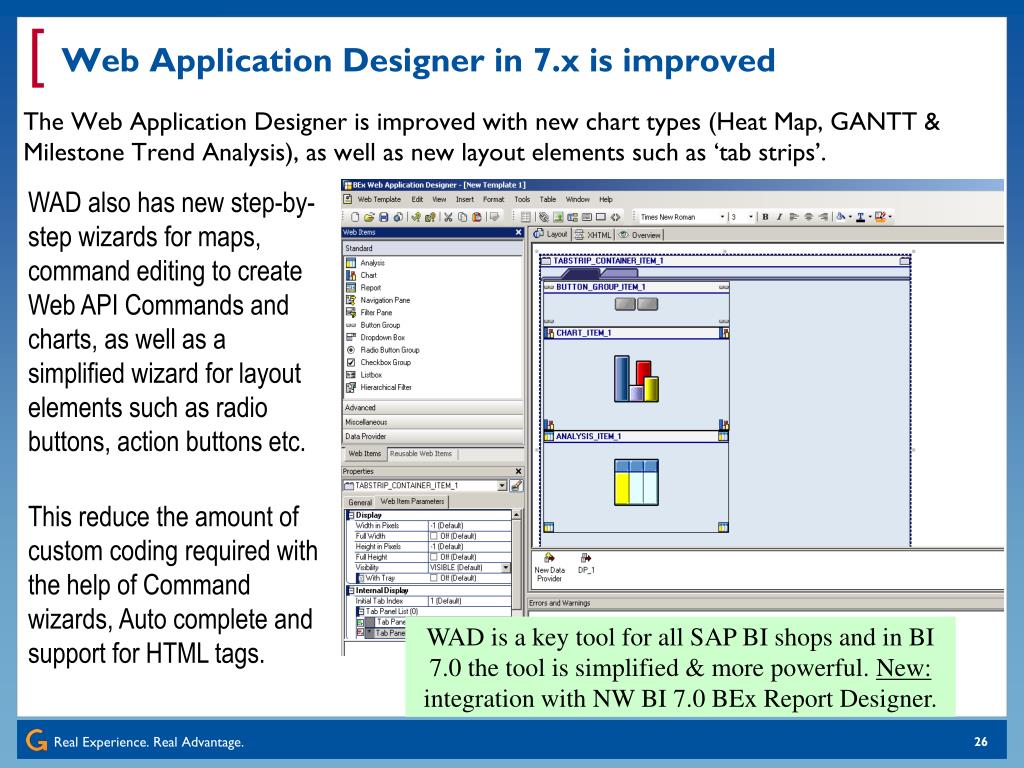Close the Properties panel
The height and width of the screenshot is (768, 1024).
point(519,471)
